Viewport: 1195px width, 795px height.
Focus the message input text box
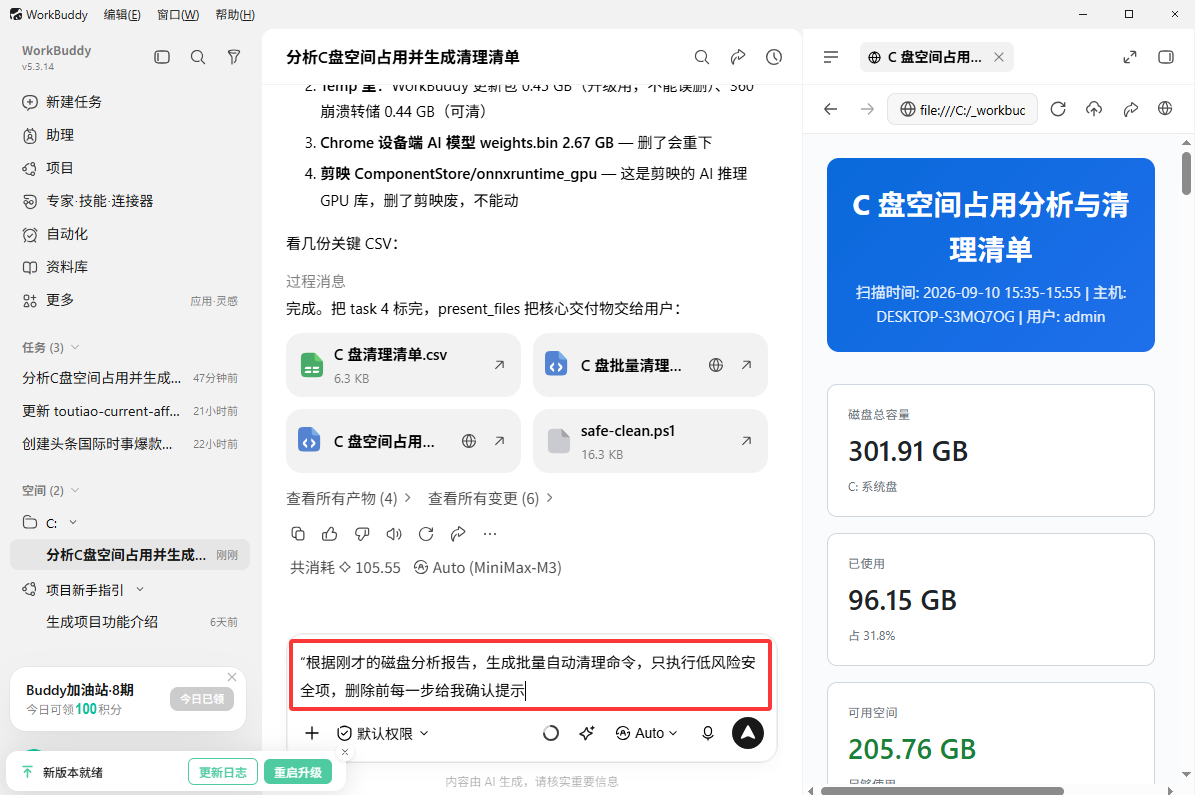click(530, 676)
